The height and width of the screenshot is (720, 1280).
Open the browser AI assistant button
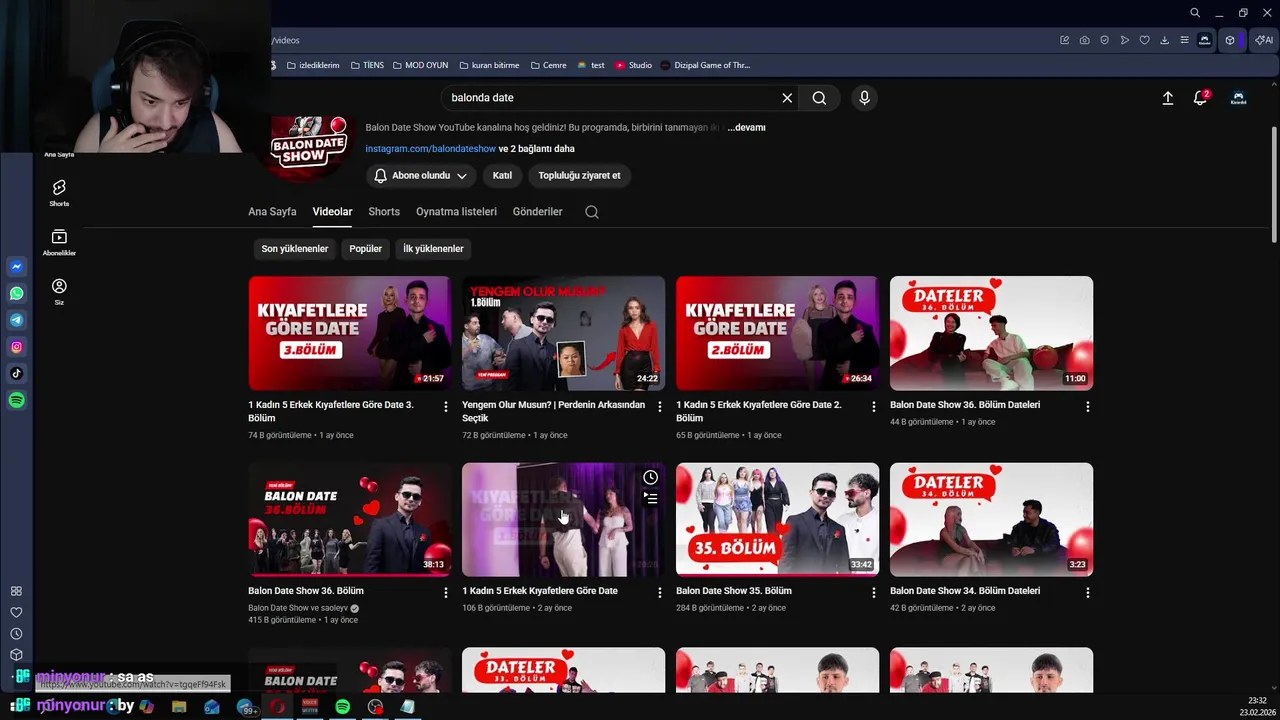1264,40
